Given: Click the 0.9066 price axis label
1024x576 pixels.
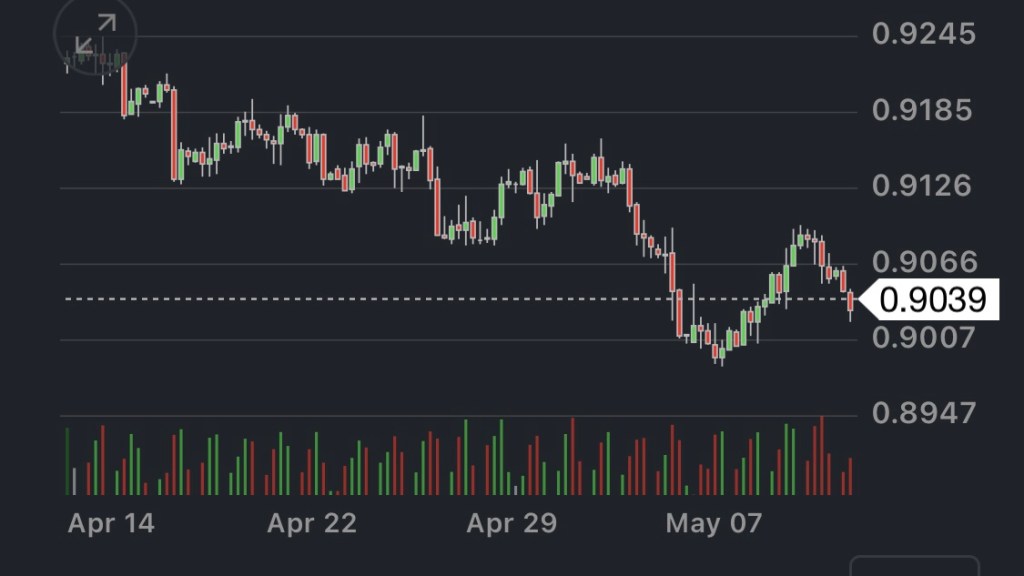Looking at the screenshot, I should tap(922, 262).
